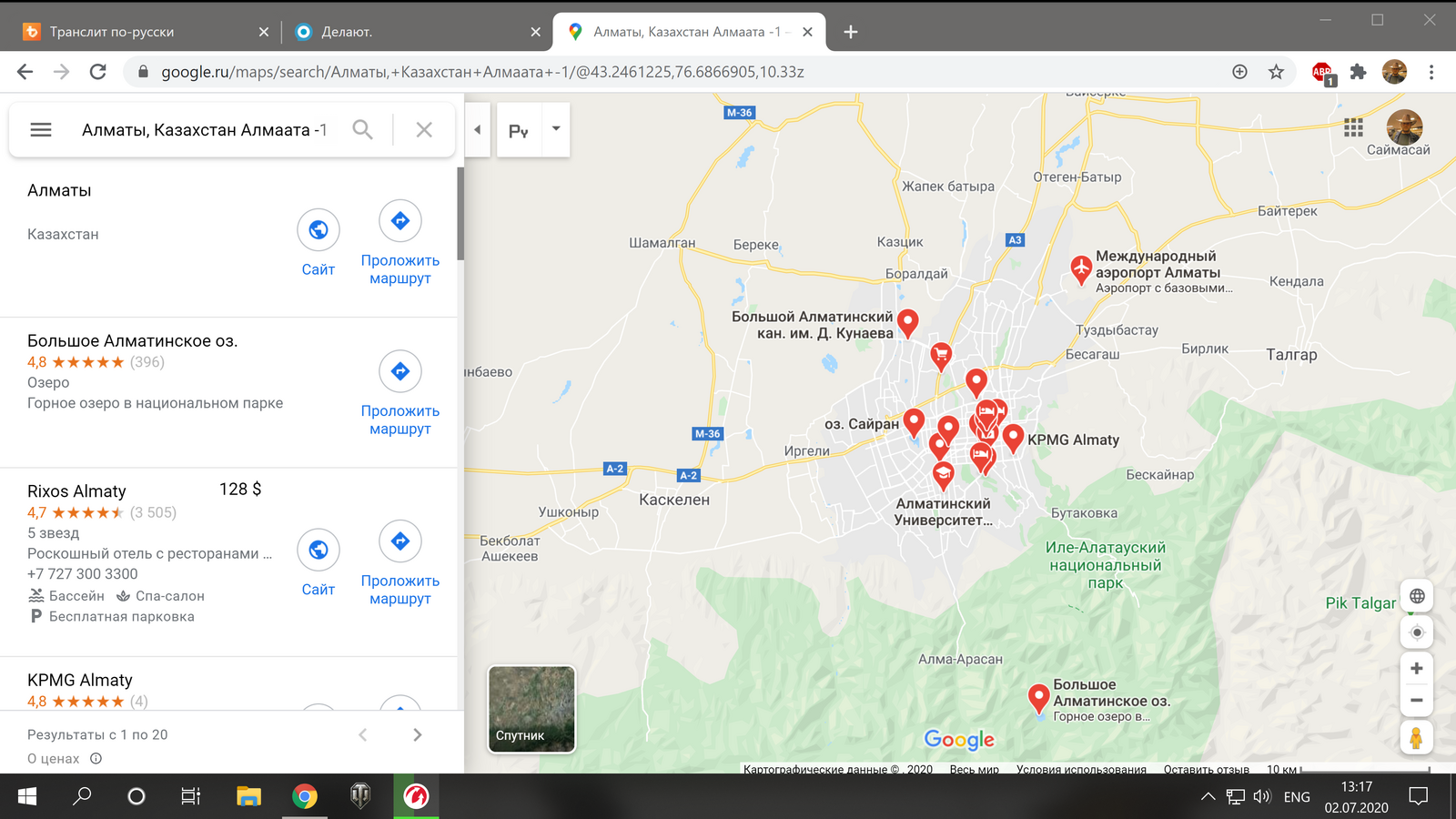Open the Chrome profile avatar
The image size is (1456, 819).
tap(1394, 72)
